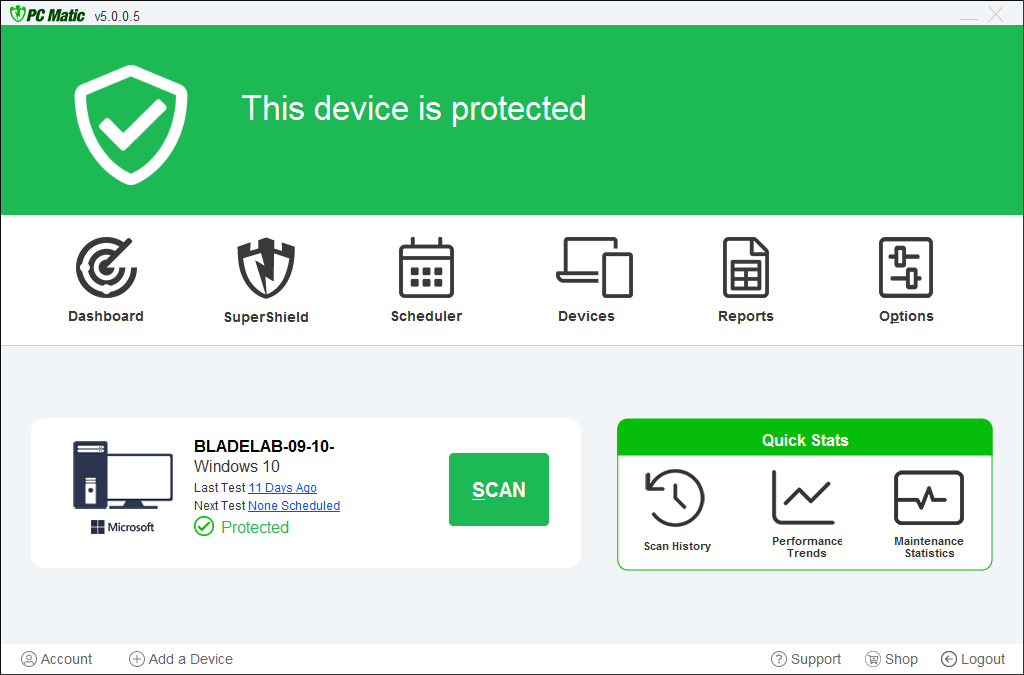
Task: Click the 'None Scheduled' link
Action: [294, 506]
